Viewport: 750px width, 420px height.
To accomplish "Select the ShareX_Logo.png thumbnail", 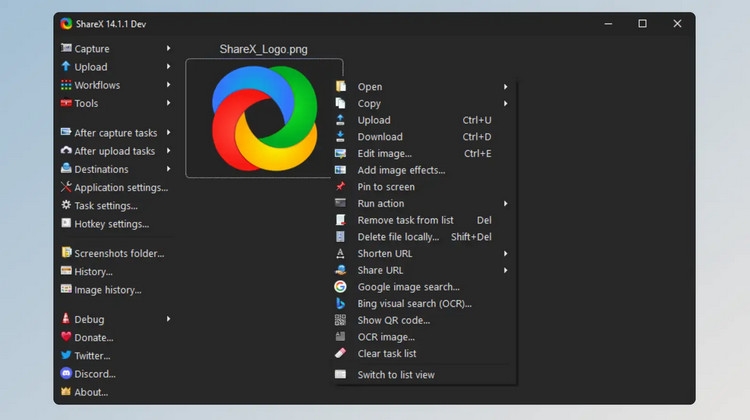I will (264, 118).
